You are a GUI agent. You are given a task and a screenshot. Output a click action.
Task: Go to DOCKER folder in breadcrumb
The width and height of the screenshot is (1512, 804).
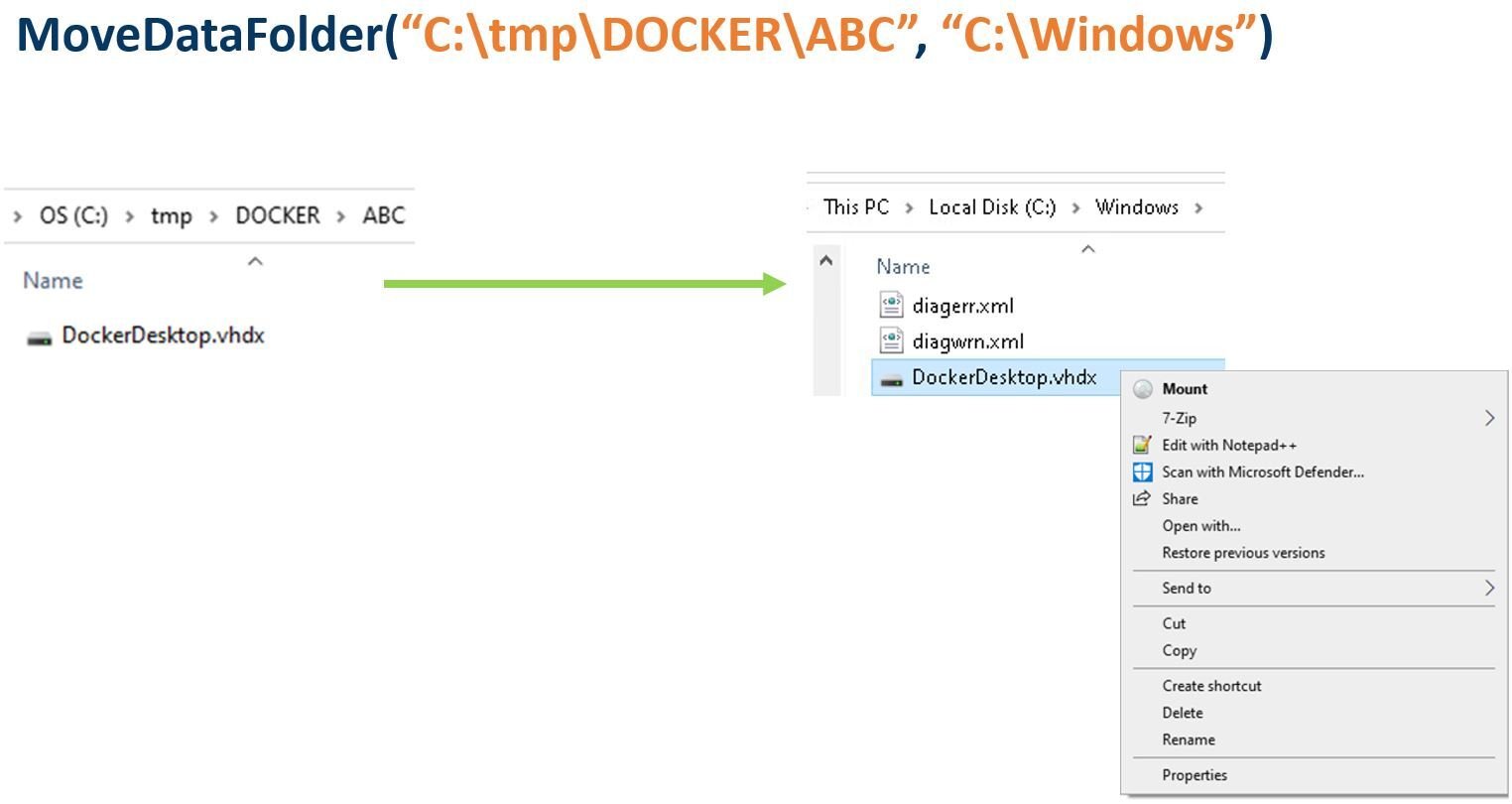(277, 215)
